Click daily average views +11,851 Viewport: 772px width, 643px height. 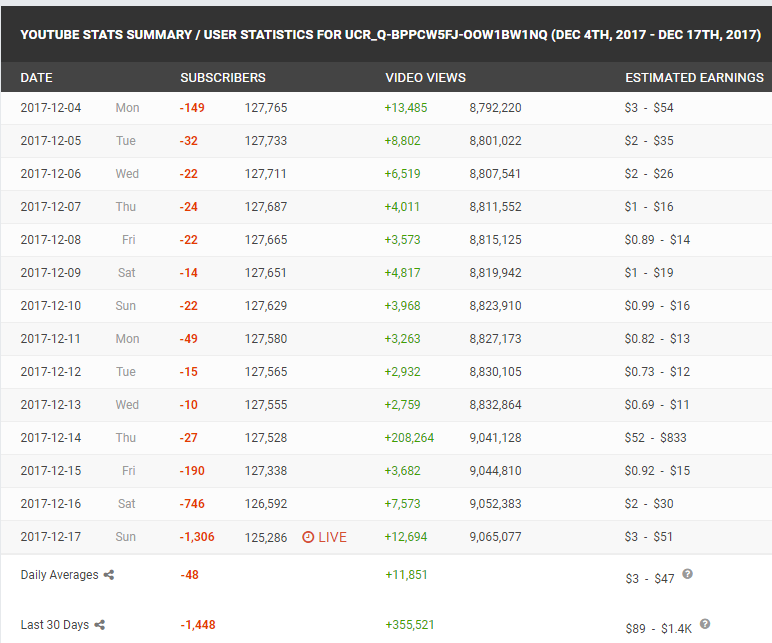pyautogui.click(x=406, y=575)
